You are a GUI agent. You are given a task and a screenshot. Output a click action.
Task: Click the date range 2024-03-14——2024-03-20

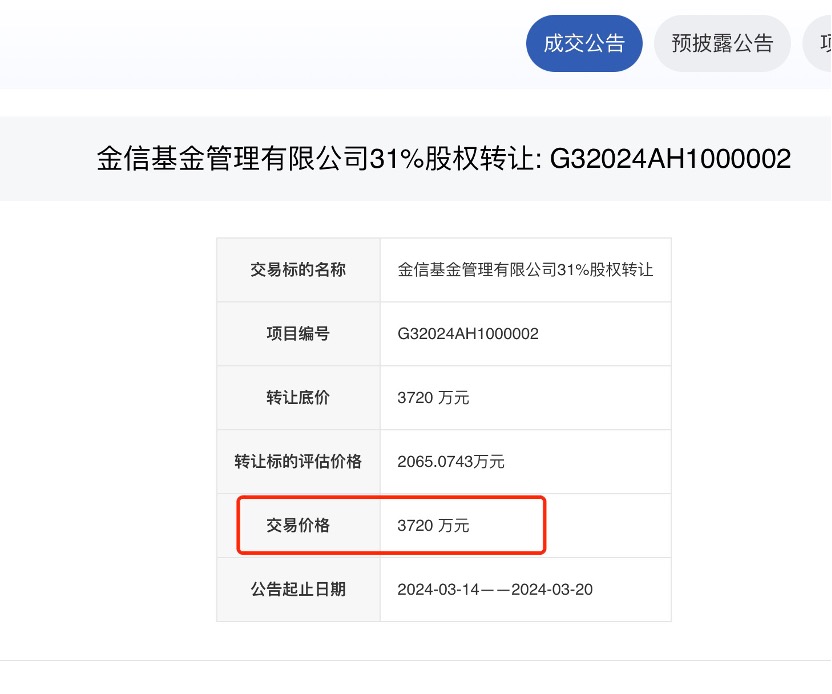[x=495, y=589]
